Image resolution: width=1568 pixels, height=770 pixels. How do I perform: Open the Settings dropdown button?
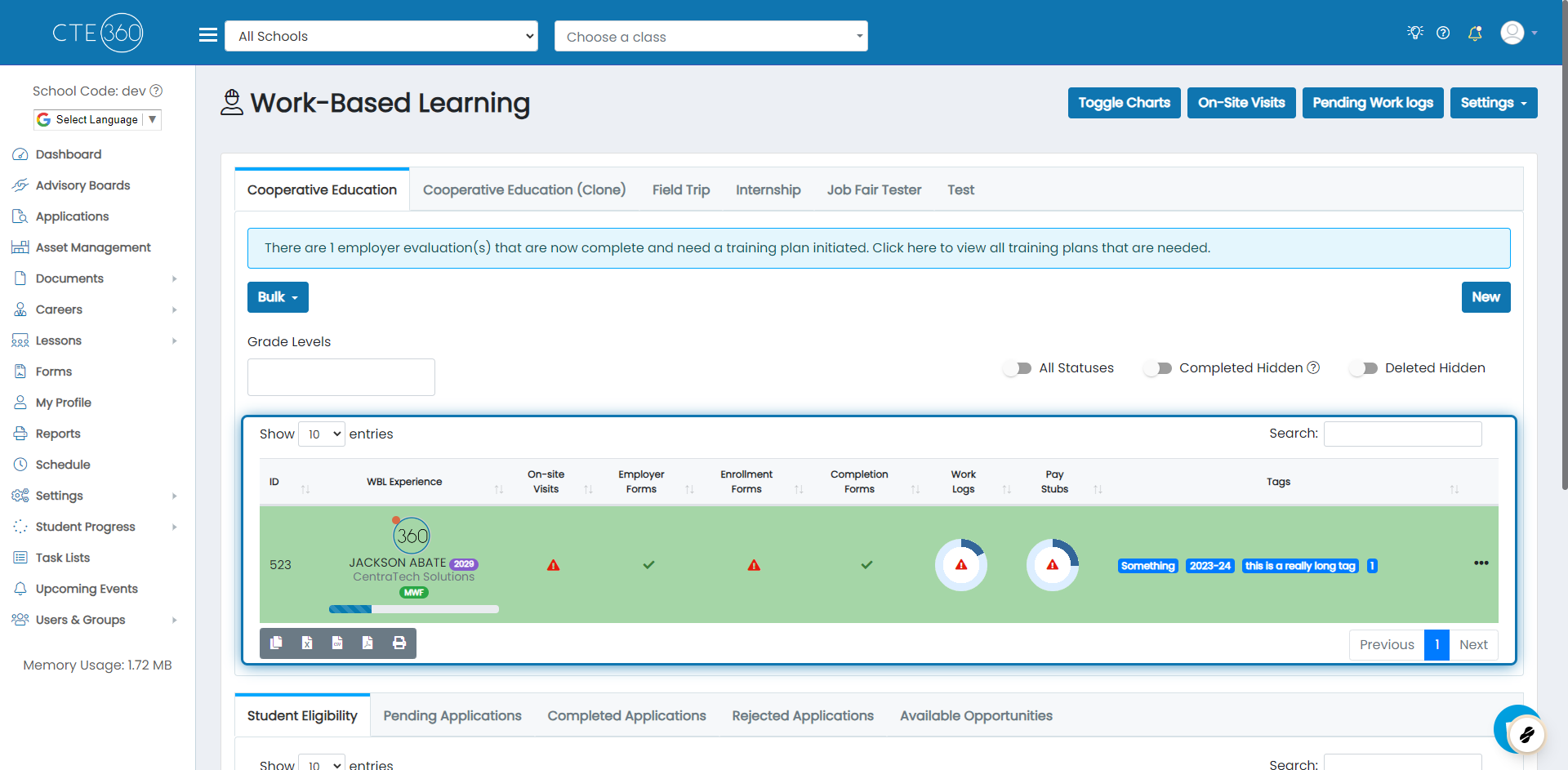click(1494, 103)
